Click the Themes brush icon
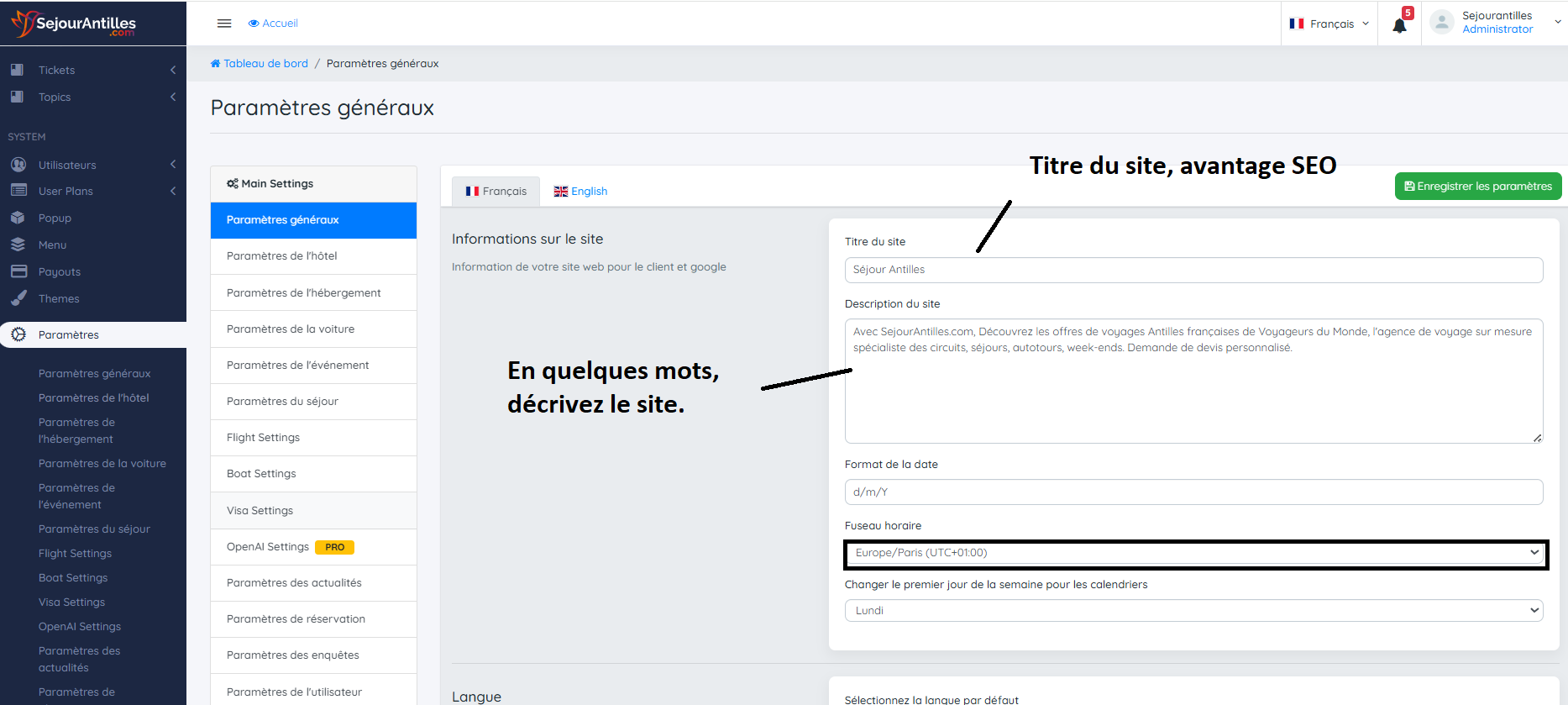 coord(18,298)
